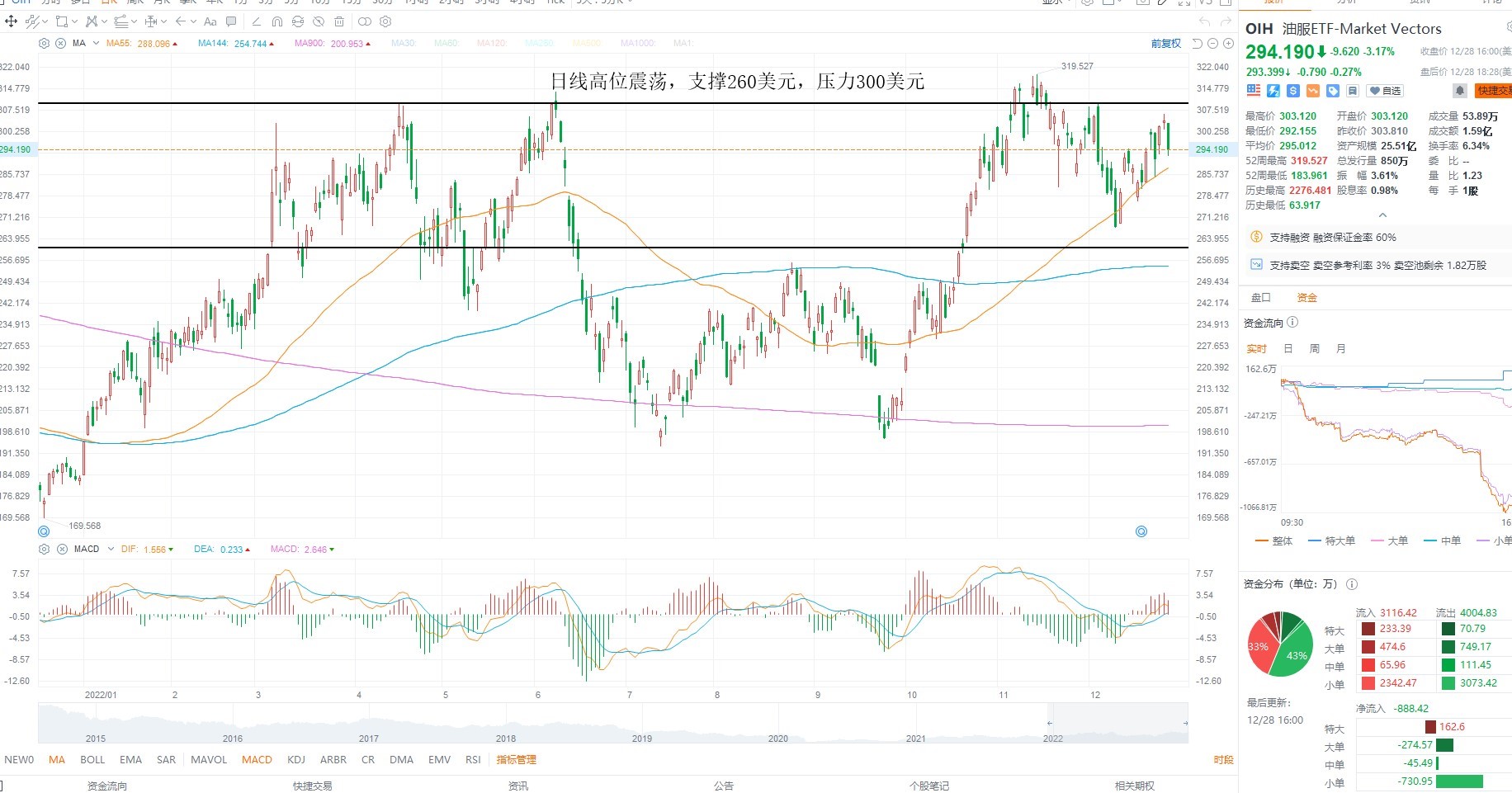Click the undo arrow above the chart
The image size is (1512, 793).
[1205, 22]
